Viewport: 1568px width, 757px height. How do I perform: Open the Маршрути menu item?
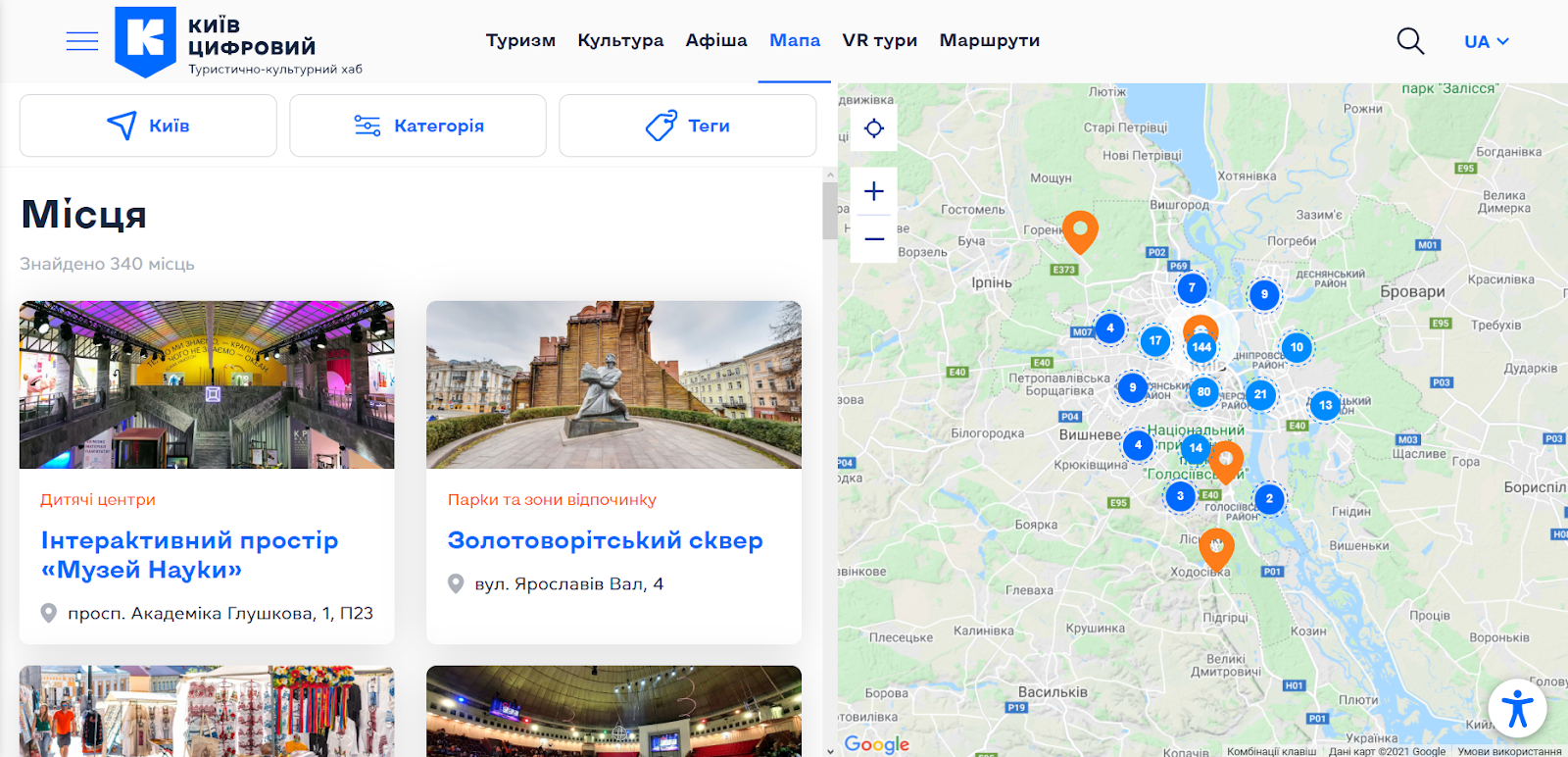pyautogui.click(x=990, y=40)
